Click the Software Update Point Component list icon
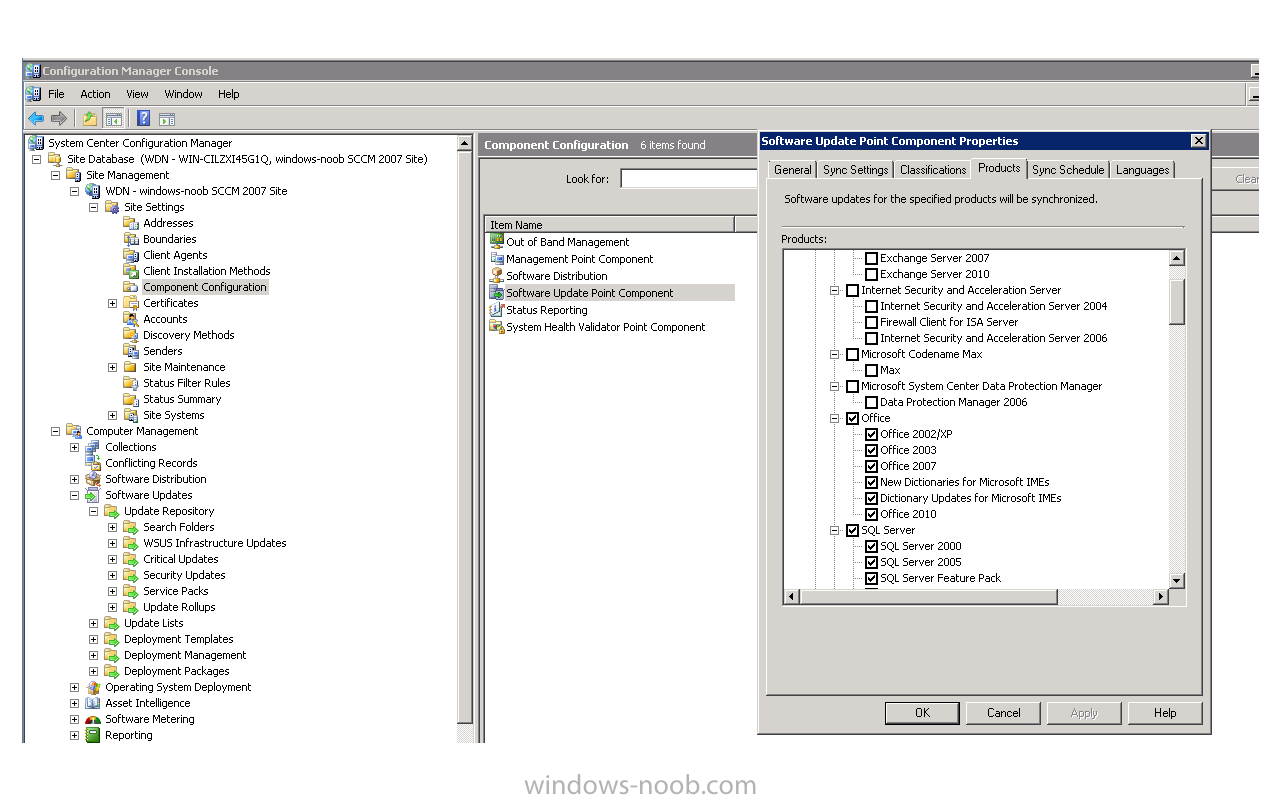The image size is (1280, 800). pyautogui.click(x=497, y=293)
